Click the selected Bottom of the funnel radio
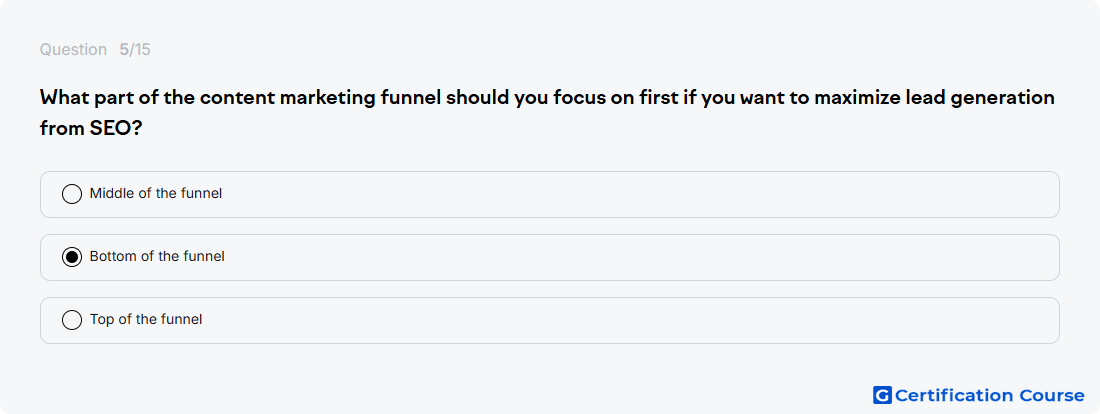The height and width of the screenshot is (414, 1100). [72, 257]
